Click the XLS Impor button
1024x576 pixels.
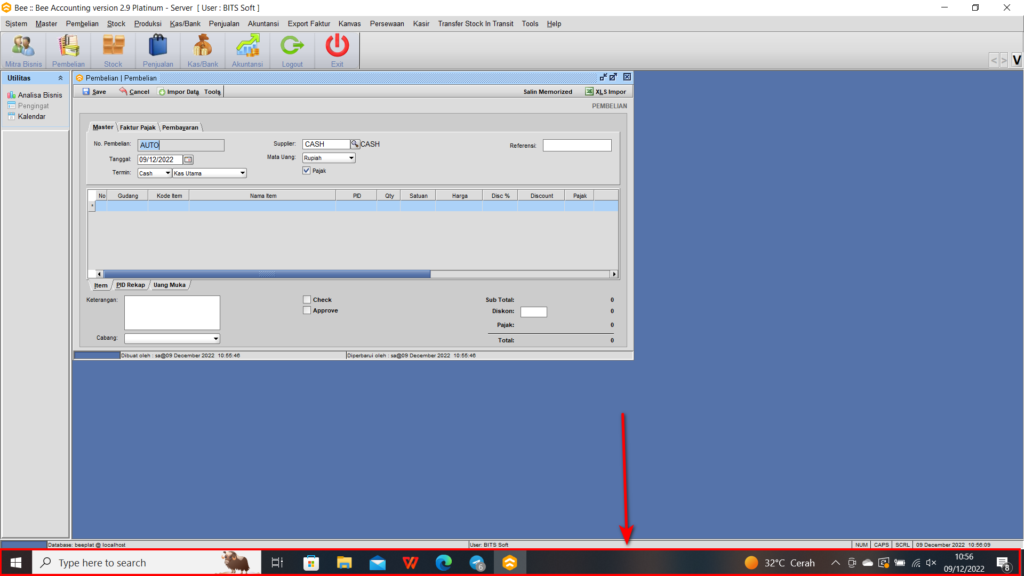(604, 91)
